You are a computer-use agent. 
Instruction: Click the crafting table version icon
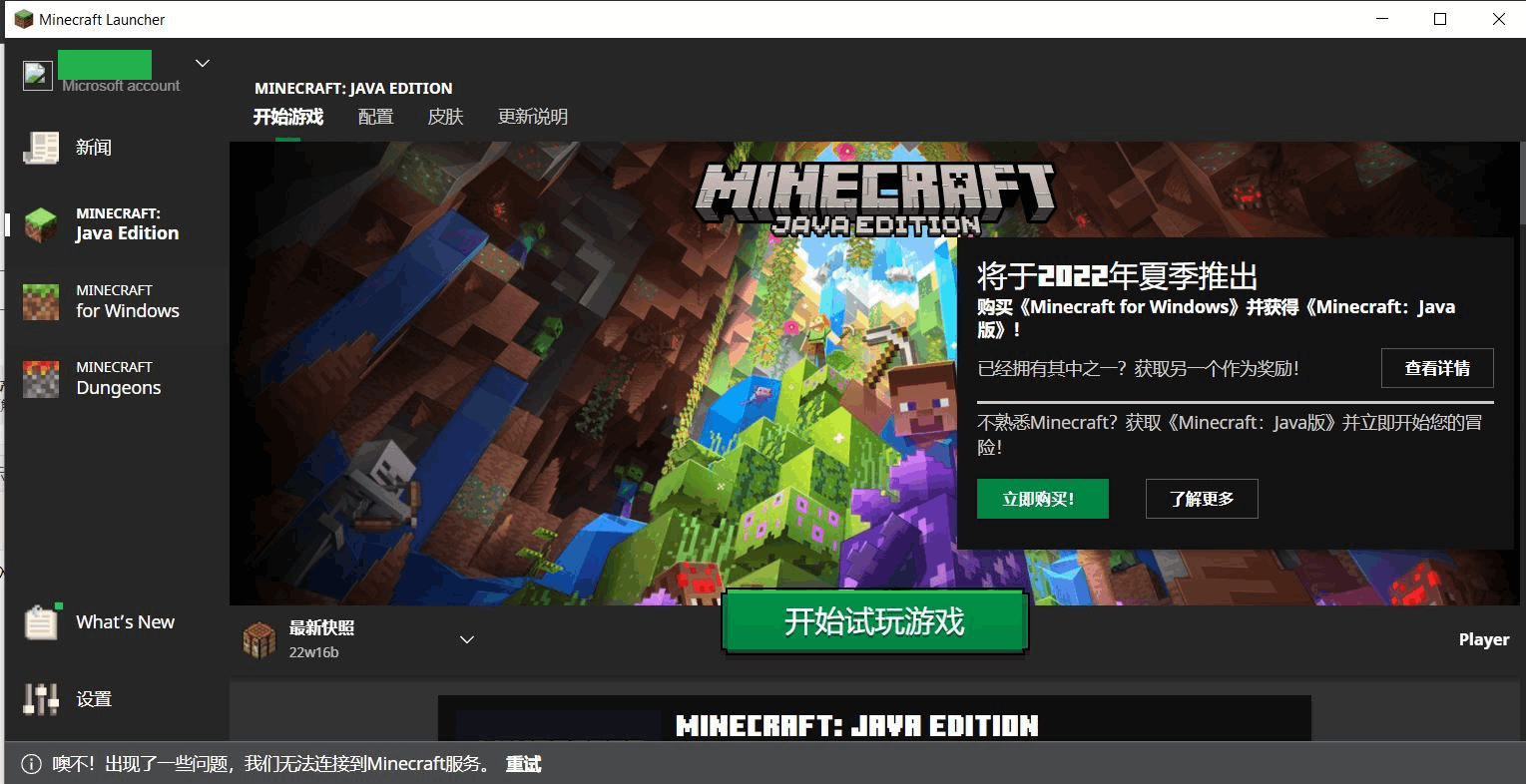click(x=259, y=640)
